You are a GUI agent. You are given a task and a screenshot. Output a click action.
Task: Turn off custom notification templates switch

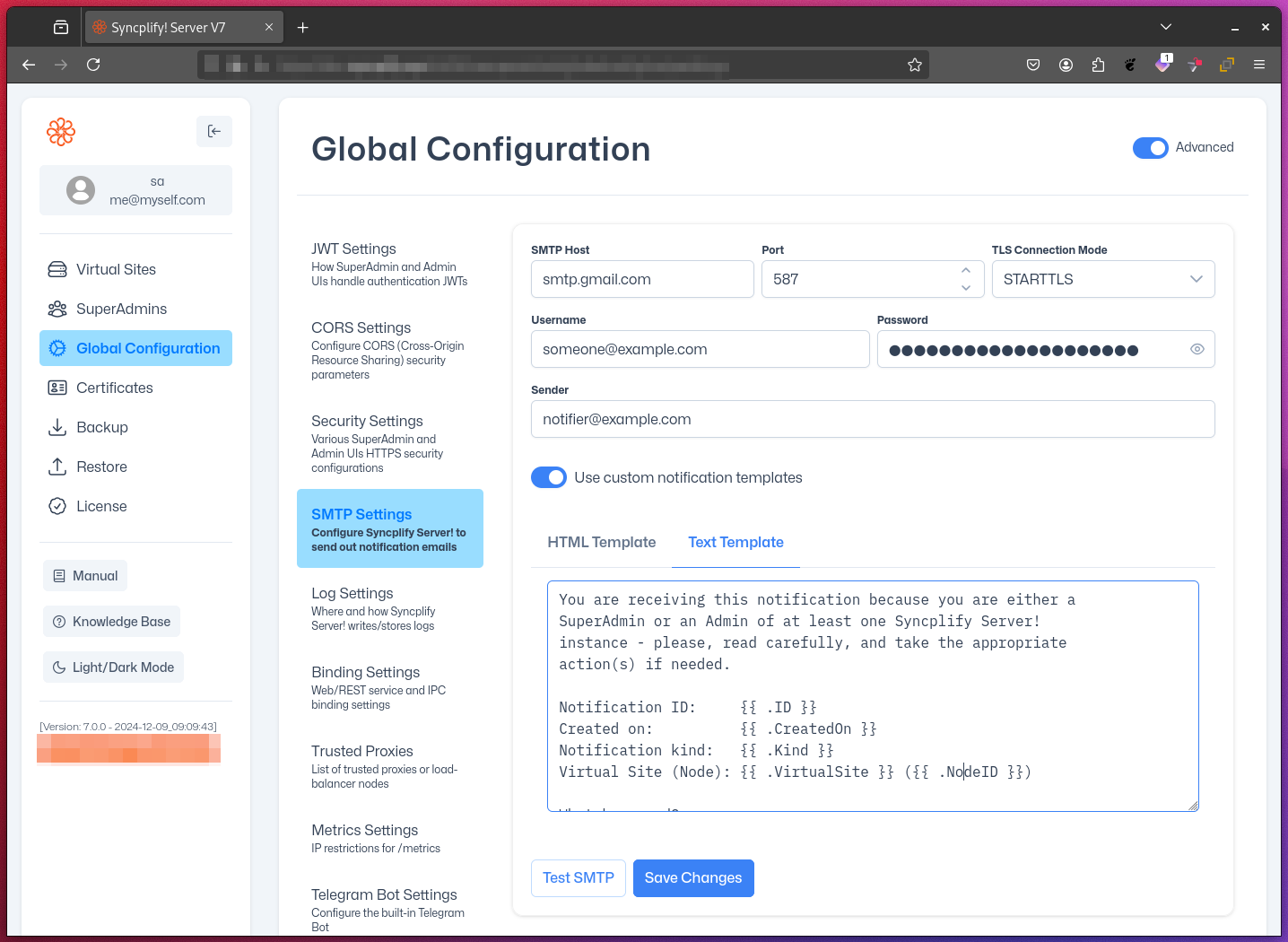(x=549, y=477)
